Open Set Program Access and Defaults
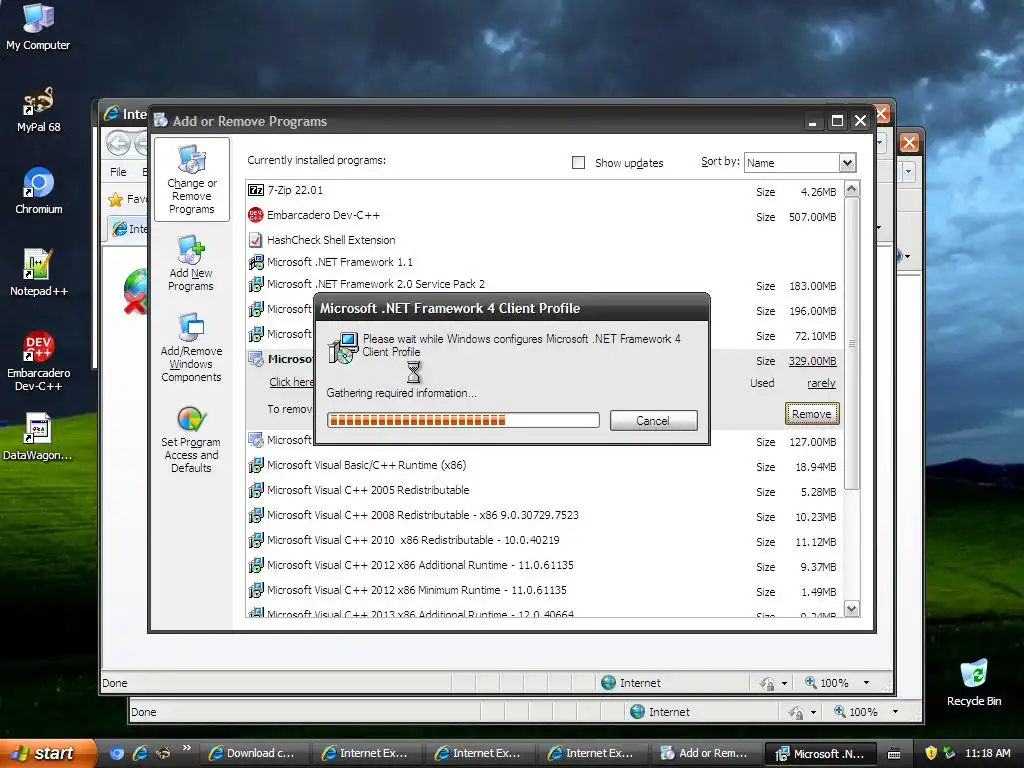The height and width of the screenshot is (768, 1024). [x=191, y=440]
